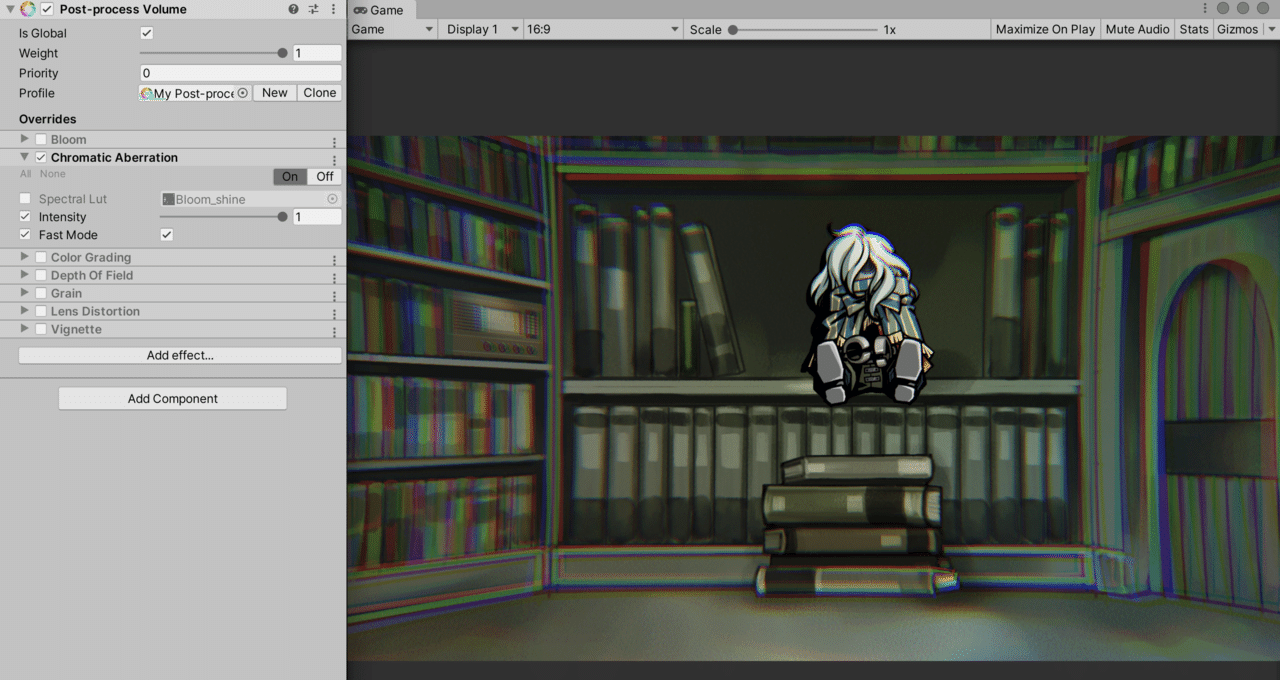Viewport: 1280px width, 680px height.
Task: Click the Weight value field
Action: pyautogui.click(x=317, y=53)
